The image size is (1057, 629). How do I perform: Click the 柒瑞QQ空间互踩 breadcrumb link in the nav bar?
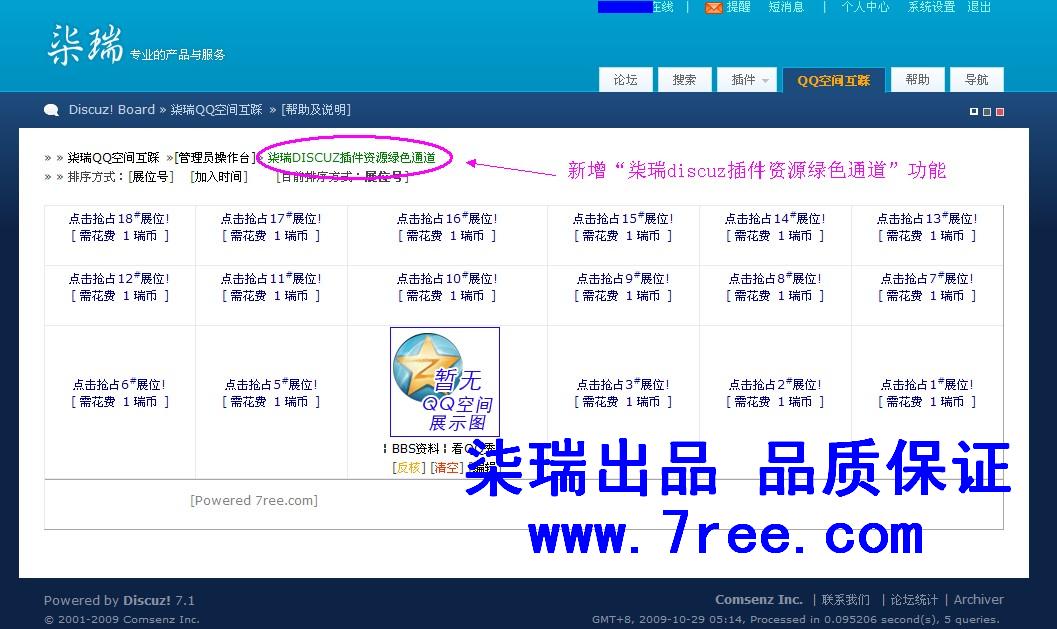coord(216,110)
